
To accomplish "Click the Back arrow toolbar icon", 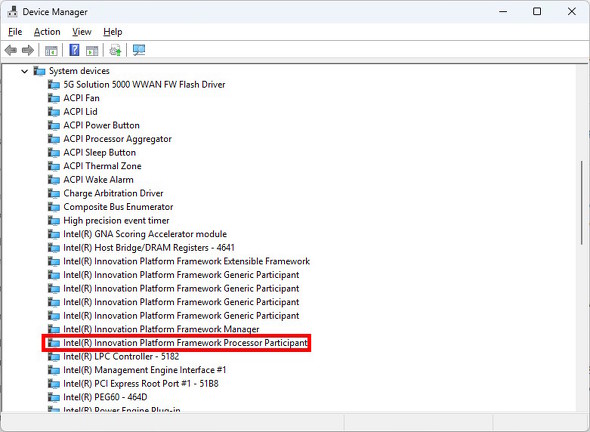I will [11, 50].
